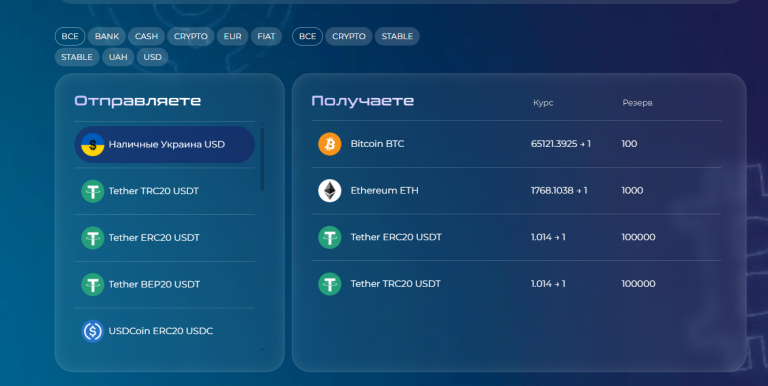The width and height of the screenshot is (768, 386).
Task: Click the Курс column header
Action: point(543,103)
